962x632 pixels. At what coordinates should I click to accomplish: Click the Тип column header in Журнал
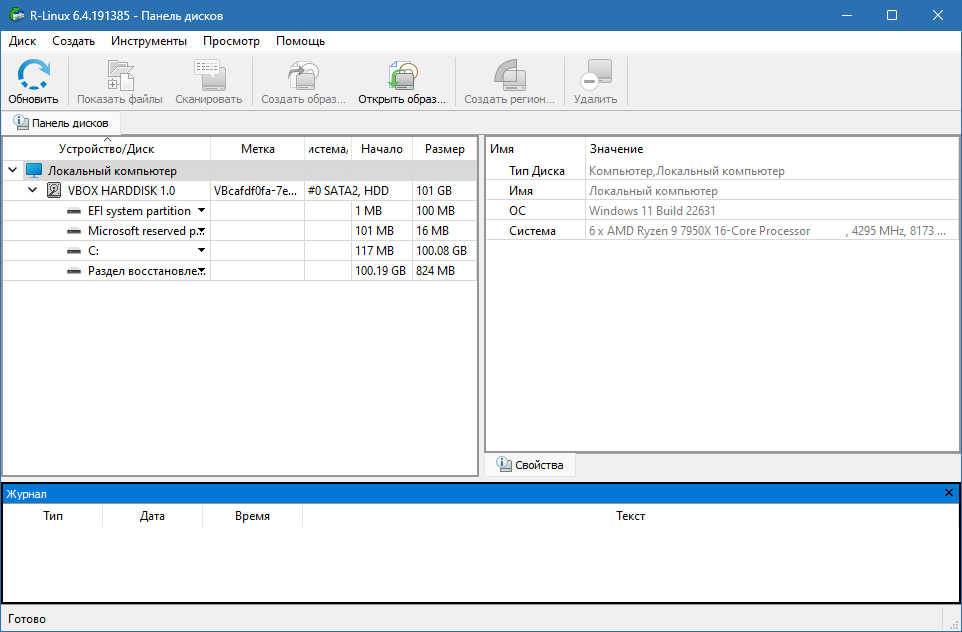tap(53, 516)
